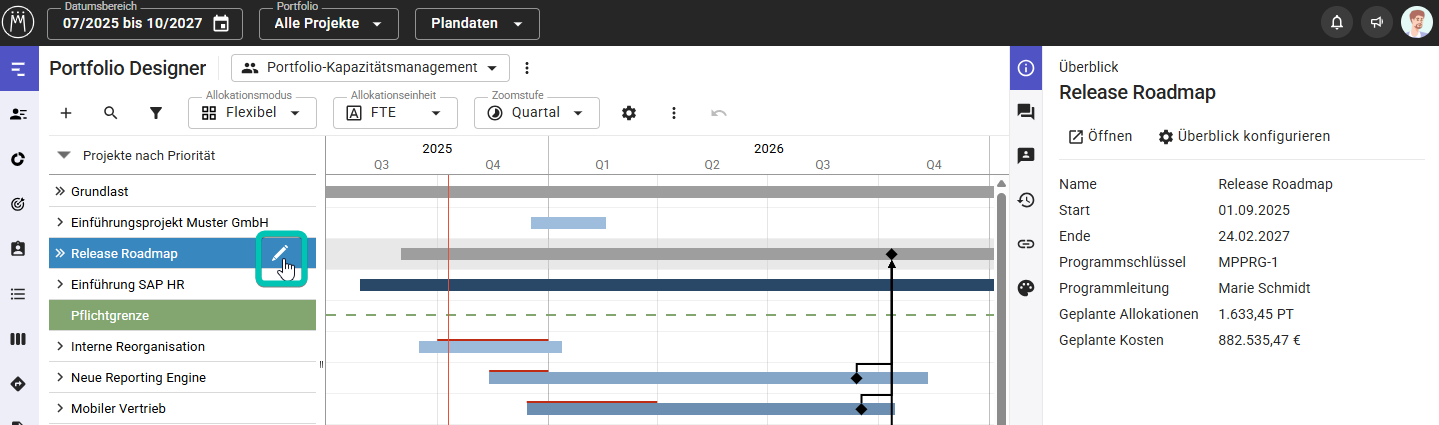This screenshot has height=425, width=1439.
Task: Click the megaphone announcements icon
Action: 1377,23
